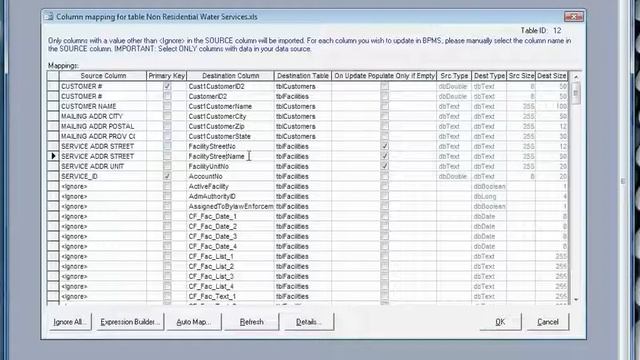Open source dropdown for SERVICE_ID cell

[103, 176]
